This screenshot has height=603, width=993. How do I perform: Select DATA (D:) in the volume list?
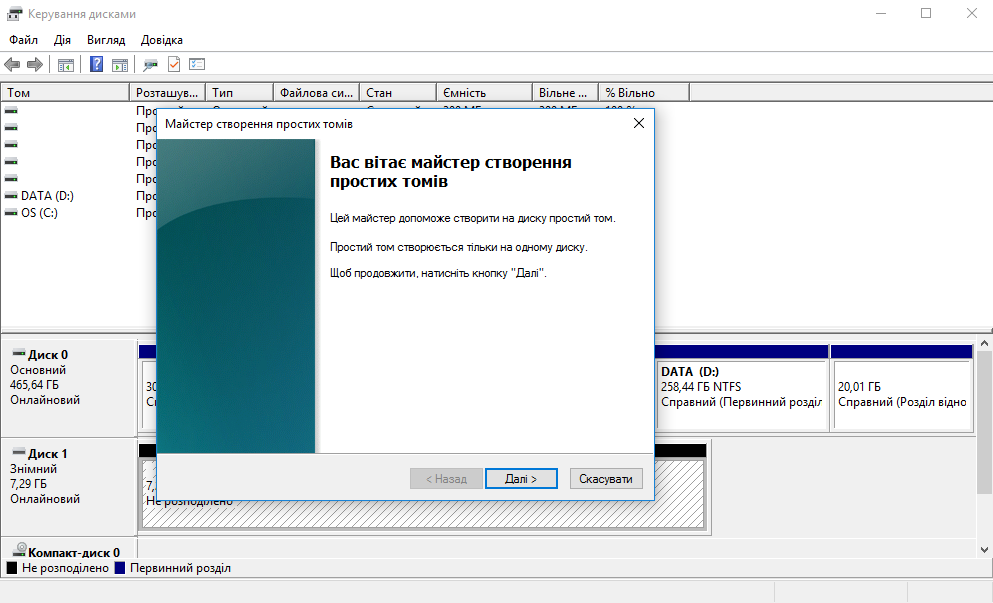click(x=47, y=196)
